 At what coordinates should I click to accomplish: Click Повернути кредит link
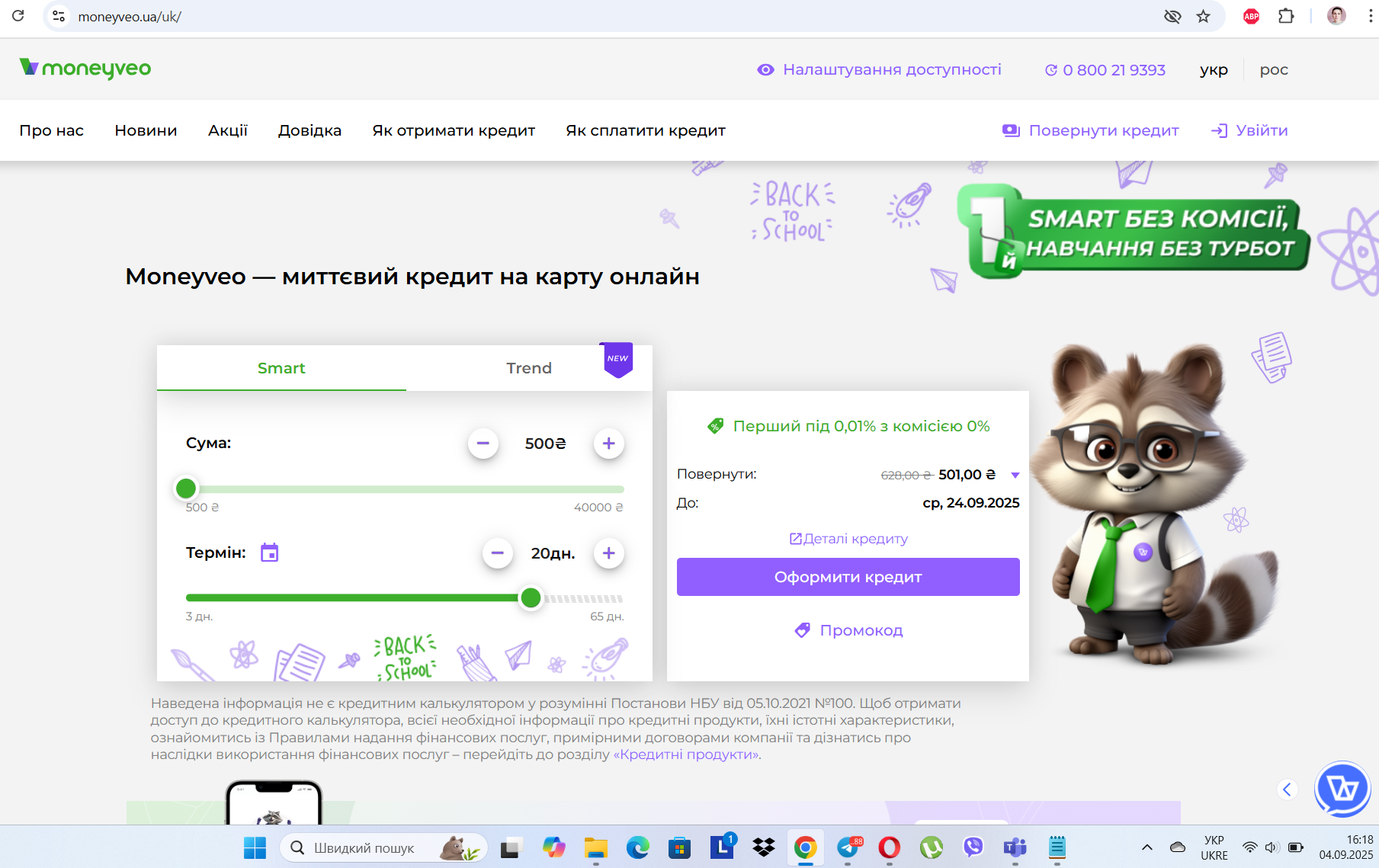pos(1090,130)
